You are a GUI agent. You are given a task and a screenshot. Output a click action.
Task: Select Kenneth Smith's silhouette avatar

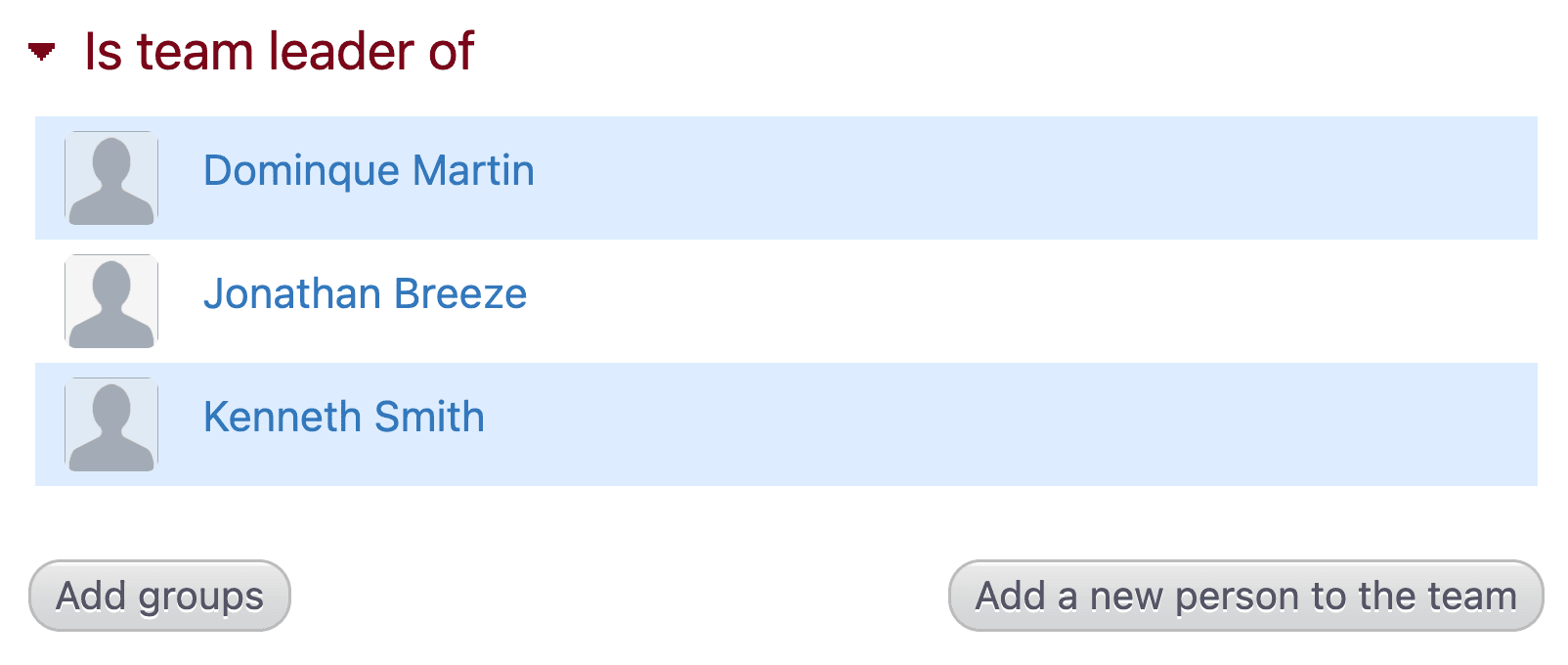coord(111,424)
